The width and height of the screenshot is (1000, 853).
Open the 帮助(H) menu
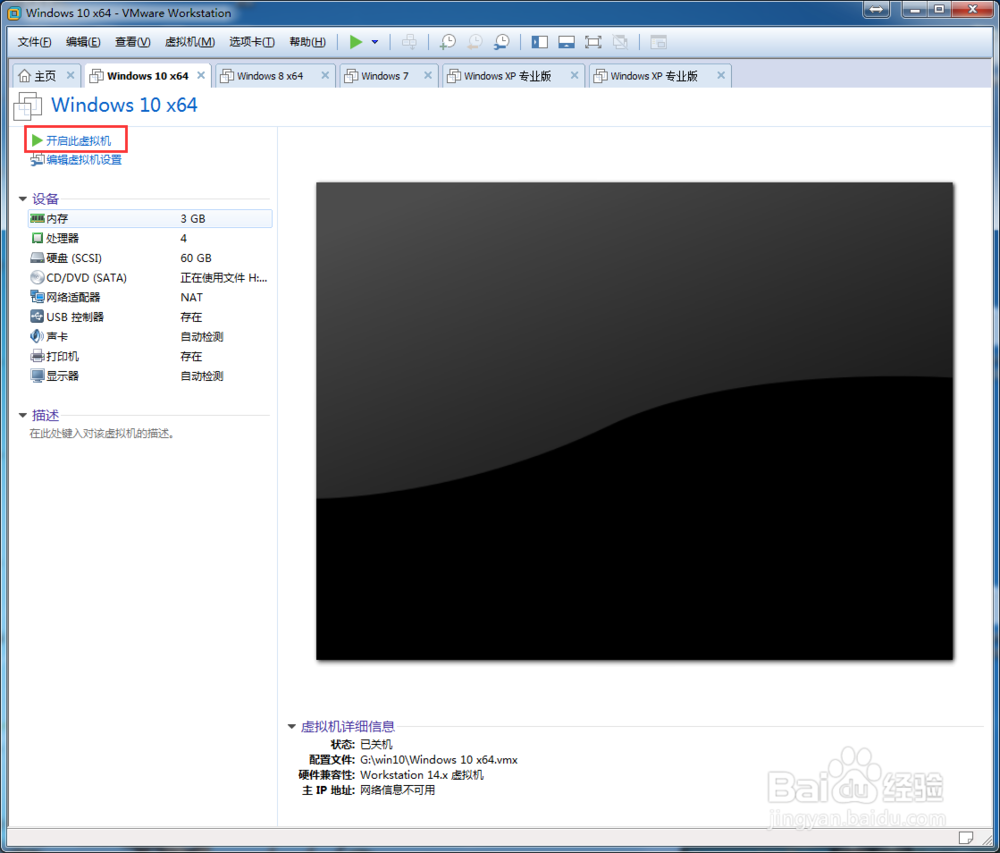tap(307, 42)
